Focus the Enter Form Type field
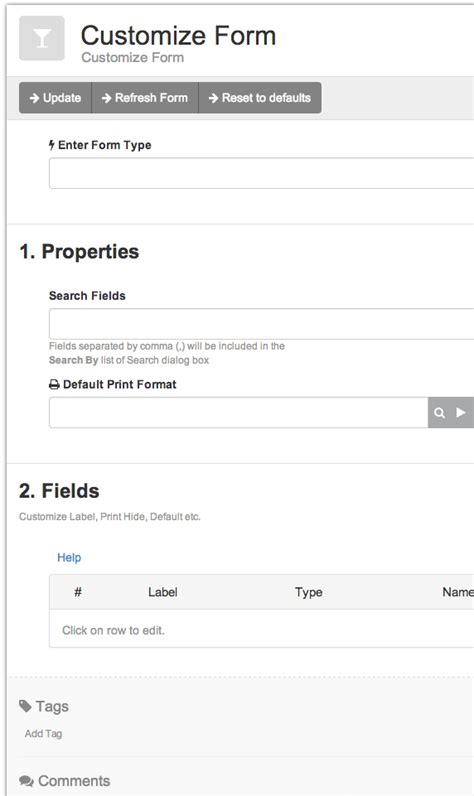This screenshot has width=474, height=796. click(x=261, y=173)
